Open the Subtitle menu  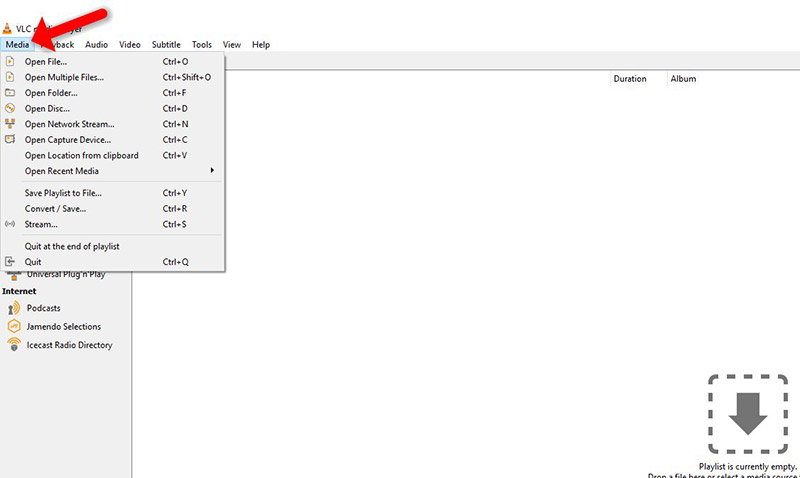click(x=166, y=45)
